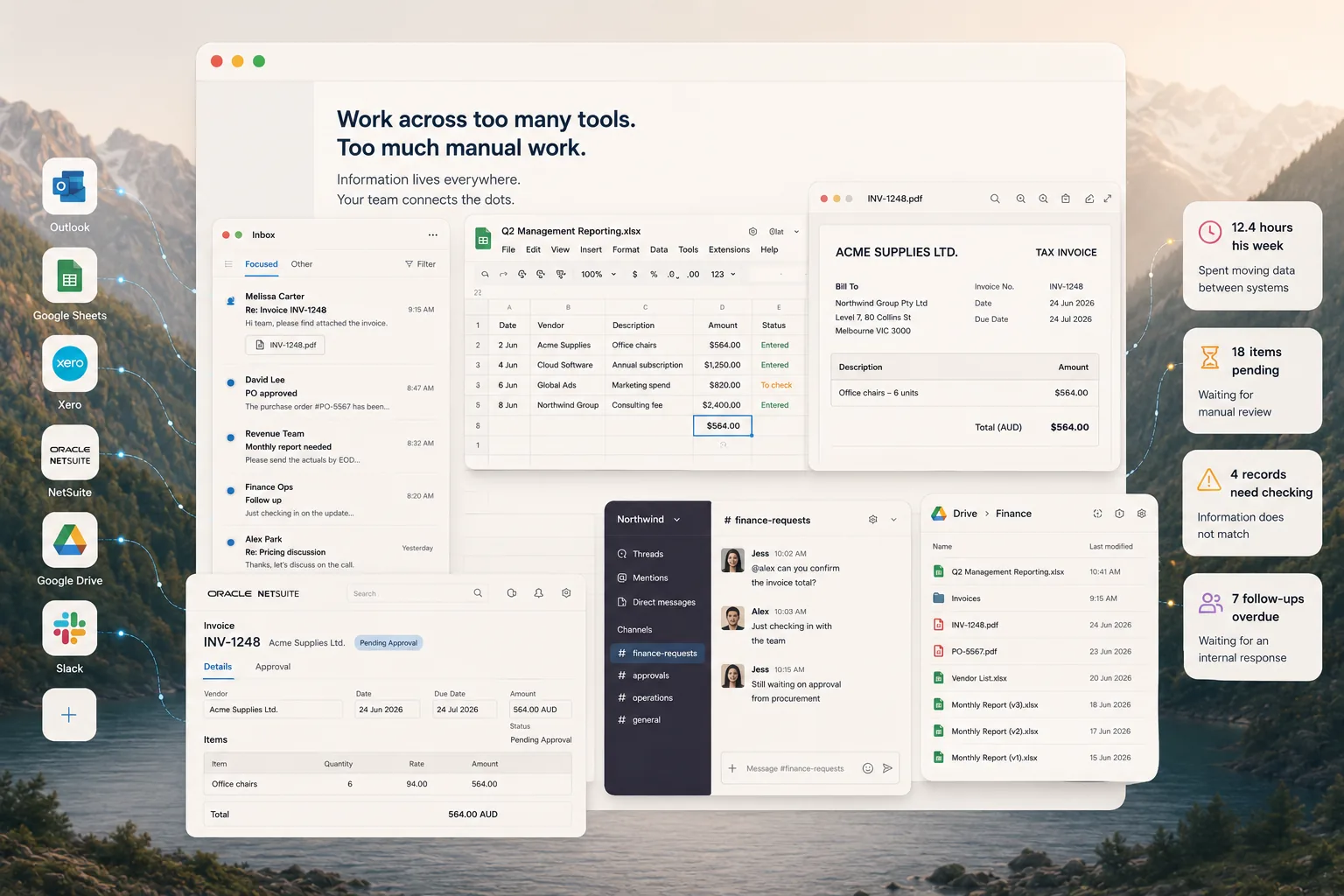Open the Extensions menu in the spreadsheet
1344x896 pixels.
729,249
